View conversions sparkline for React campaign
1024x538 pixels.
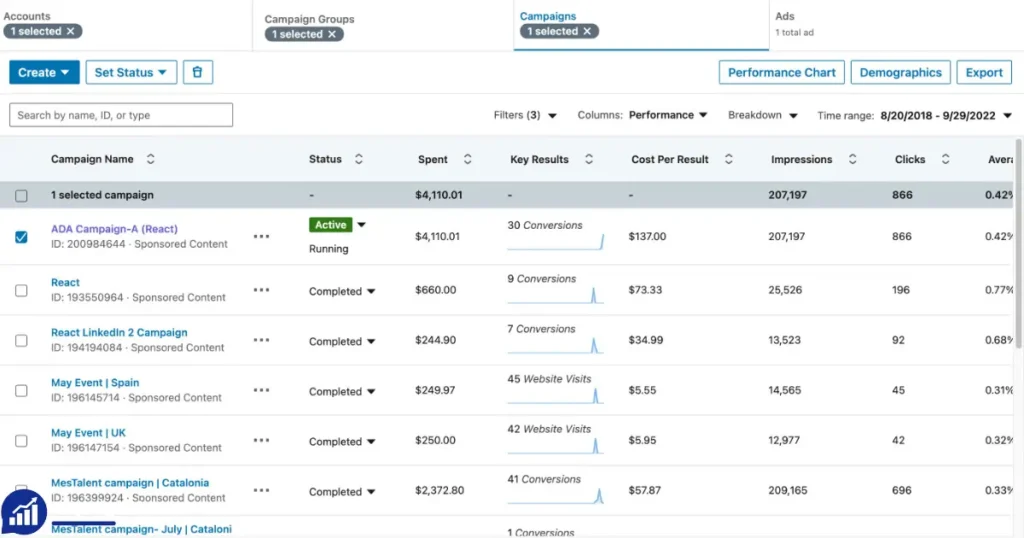coord(556,296)
